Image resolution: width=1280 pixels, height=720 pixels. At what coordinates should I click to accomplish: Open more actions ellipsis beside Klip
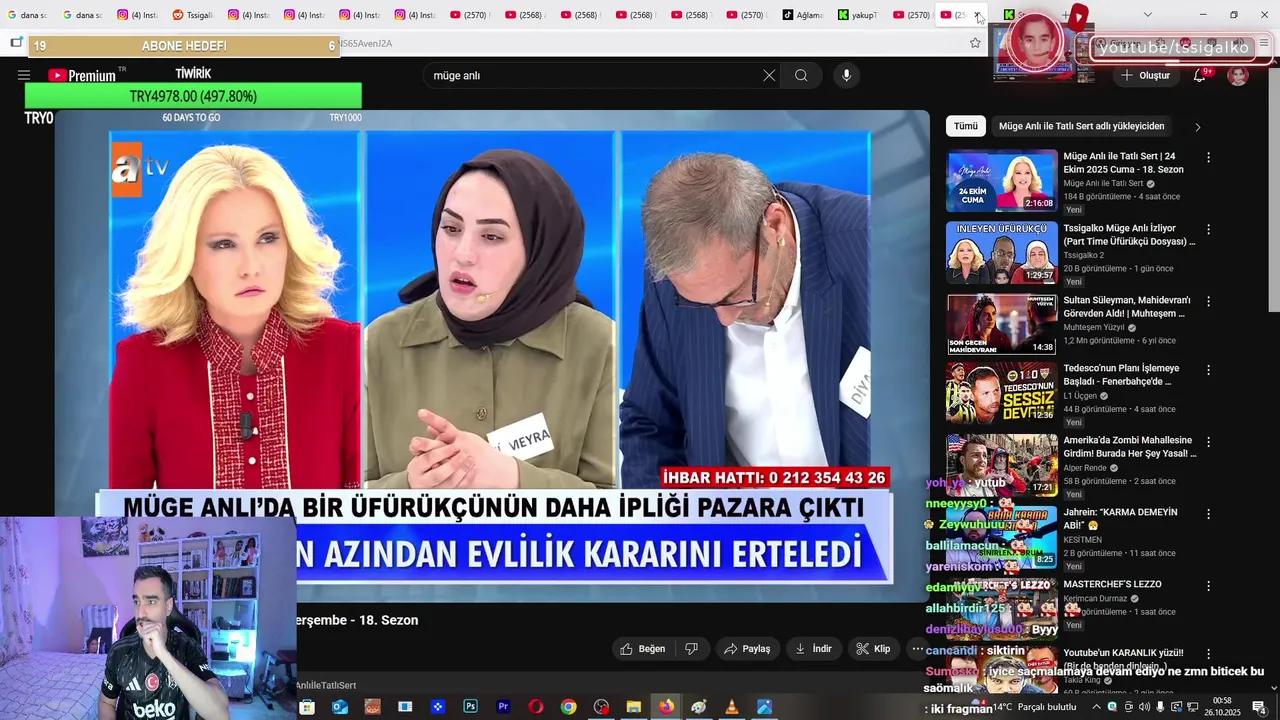(x=917, y=649)
